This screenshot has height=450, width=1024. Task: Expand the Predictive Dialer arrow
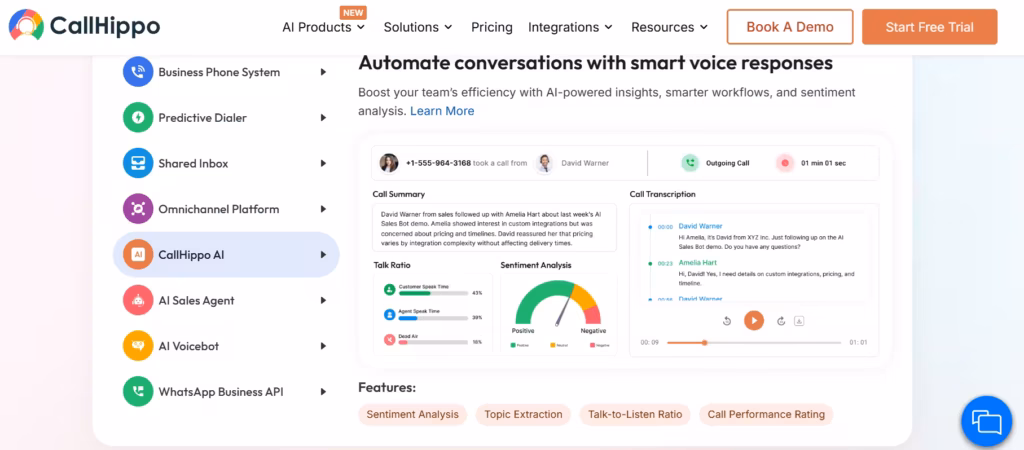323,118
